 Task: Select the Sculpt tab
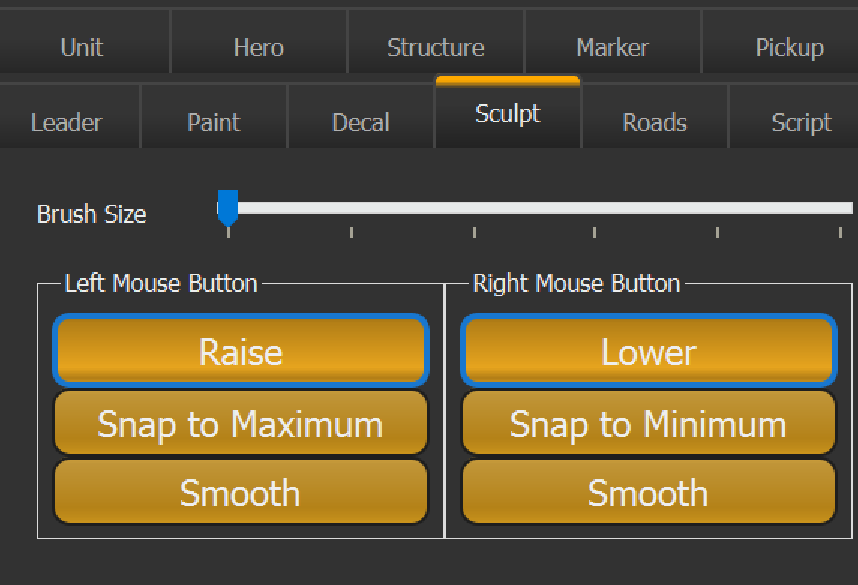[x=507, y=114]
